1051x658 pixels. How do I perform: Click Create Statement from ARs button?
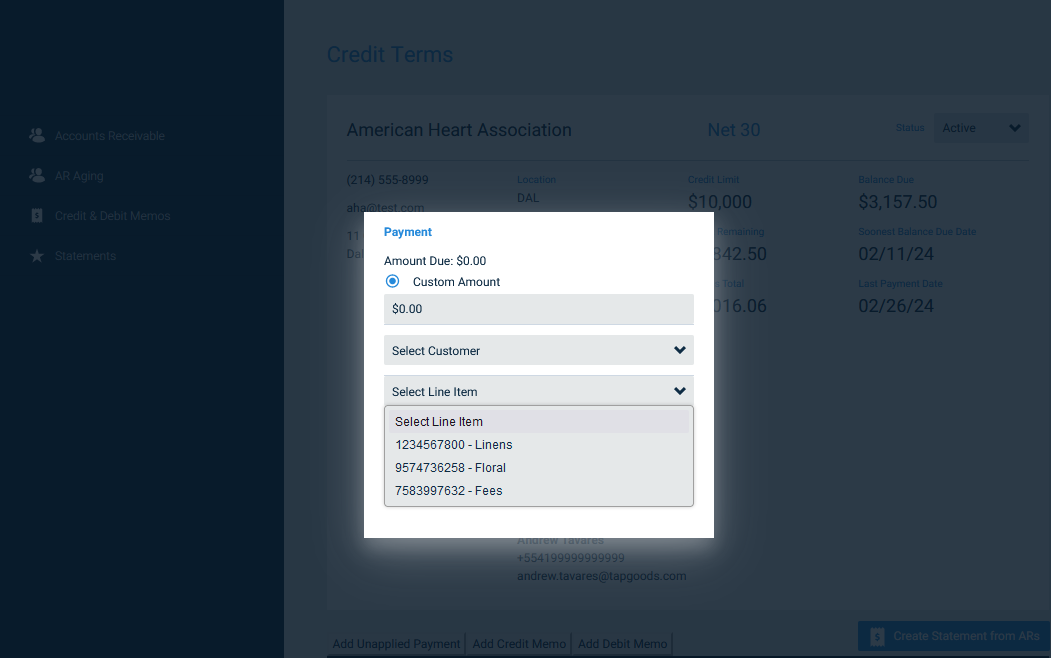coord(954,637)
